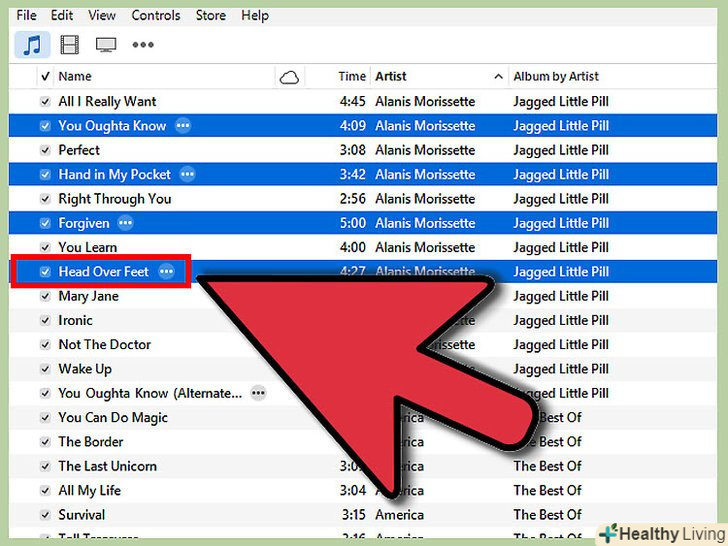The image size is (728, 546).
Task: Click the checkmark column header
Action: click(x=45, y=76)
